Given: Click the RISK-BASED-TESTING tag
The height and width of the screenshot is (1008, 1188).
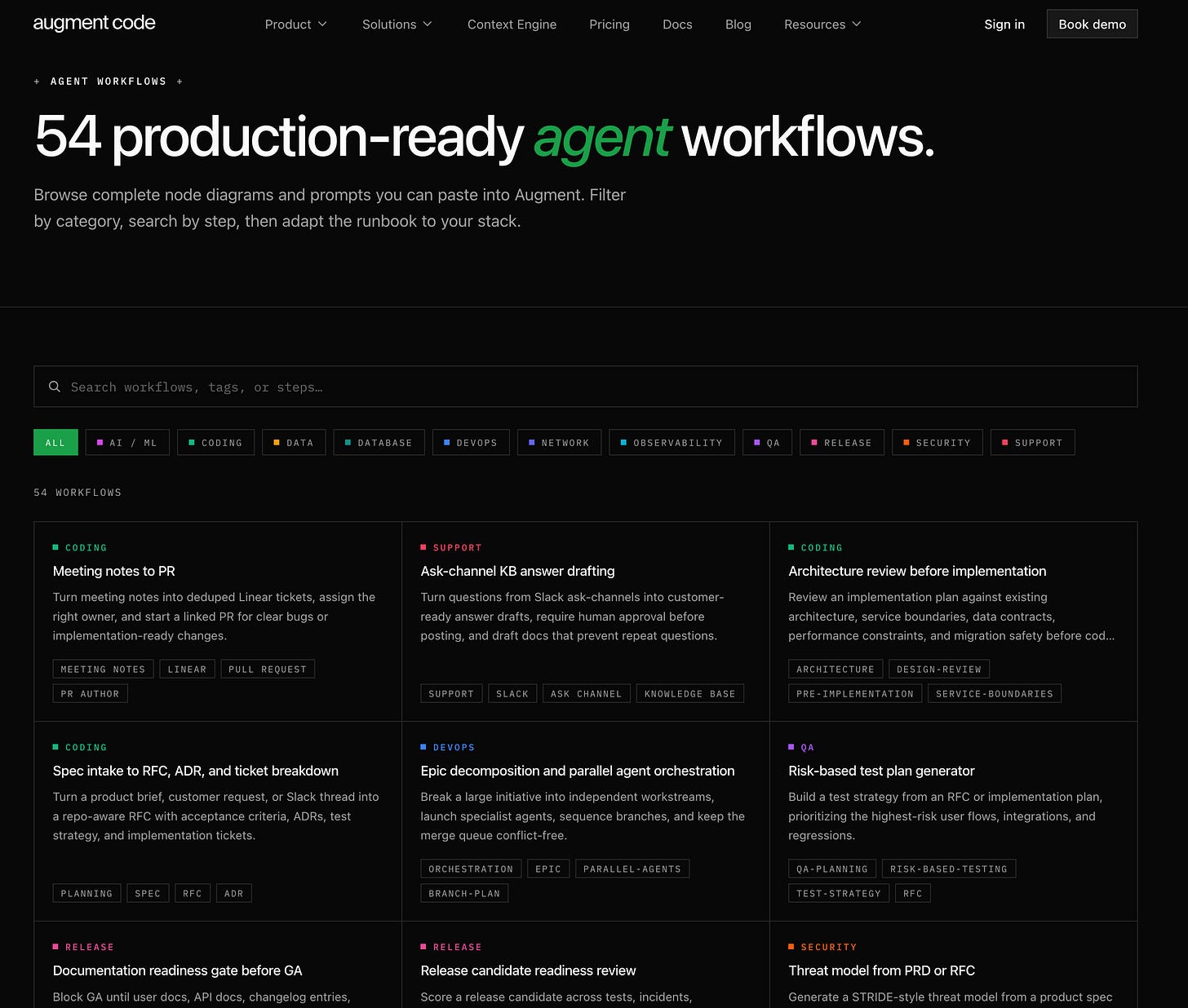Looking at the screenshot, I should [x=949, y=869].
